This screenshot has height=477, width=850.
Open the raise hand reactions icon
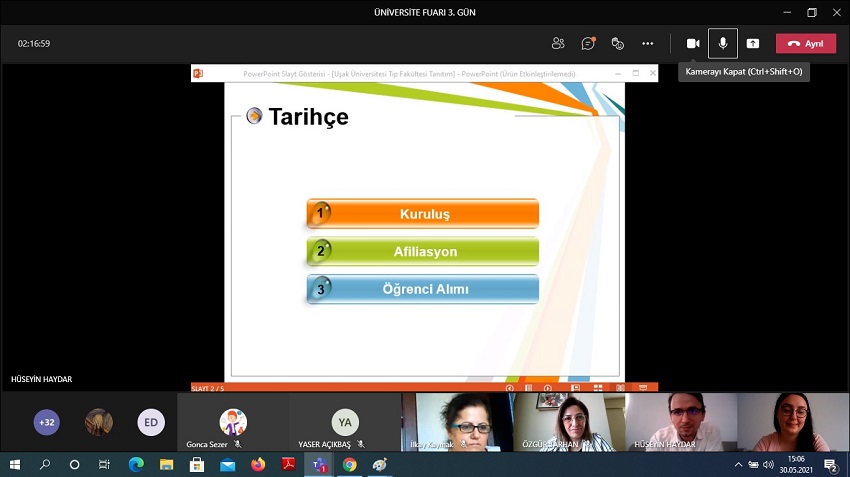[618, 43]
